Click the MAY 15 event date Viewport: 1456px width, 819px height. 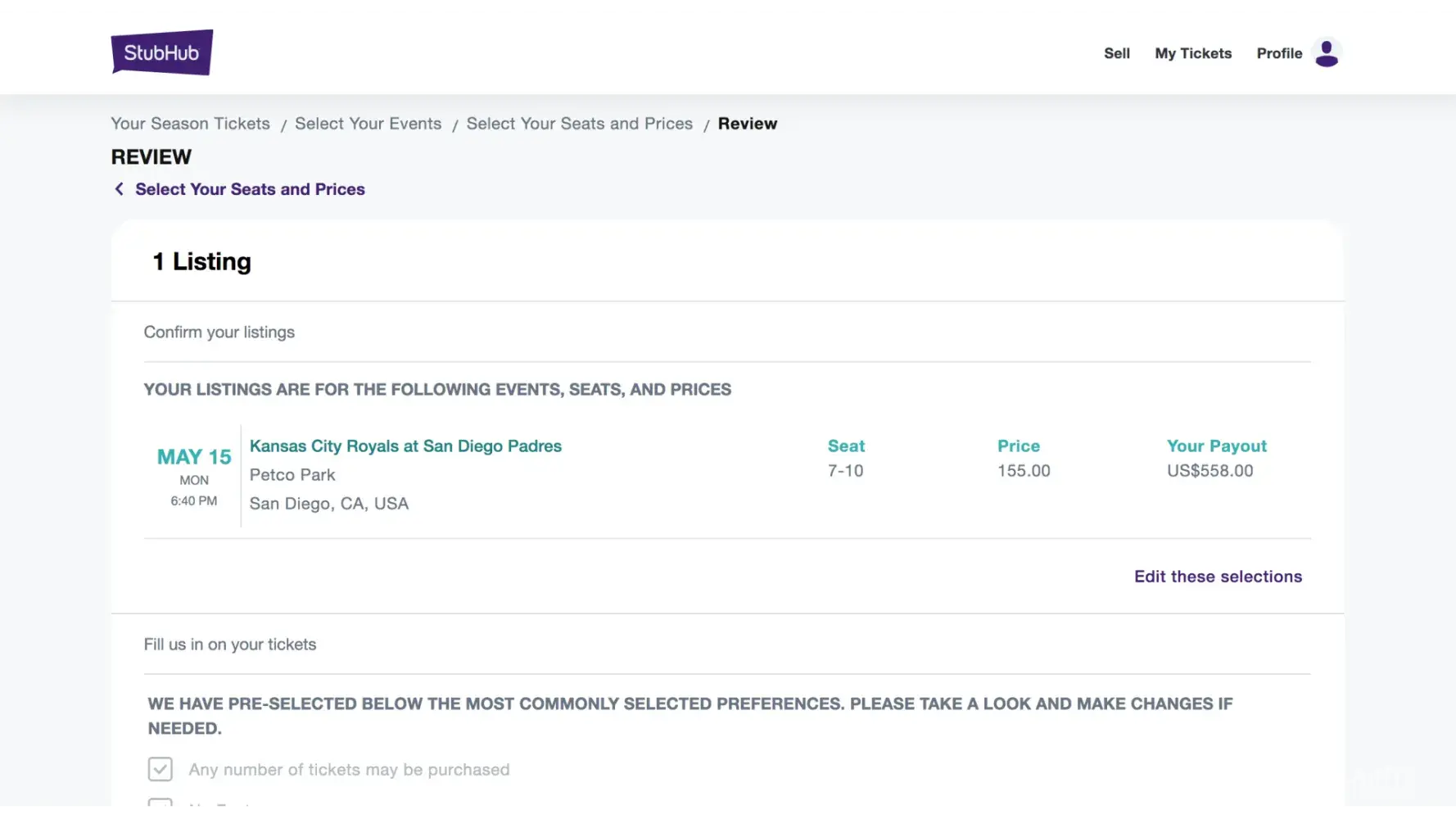[194, 457]
